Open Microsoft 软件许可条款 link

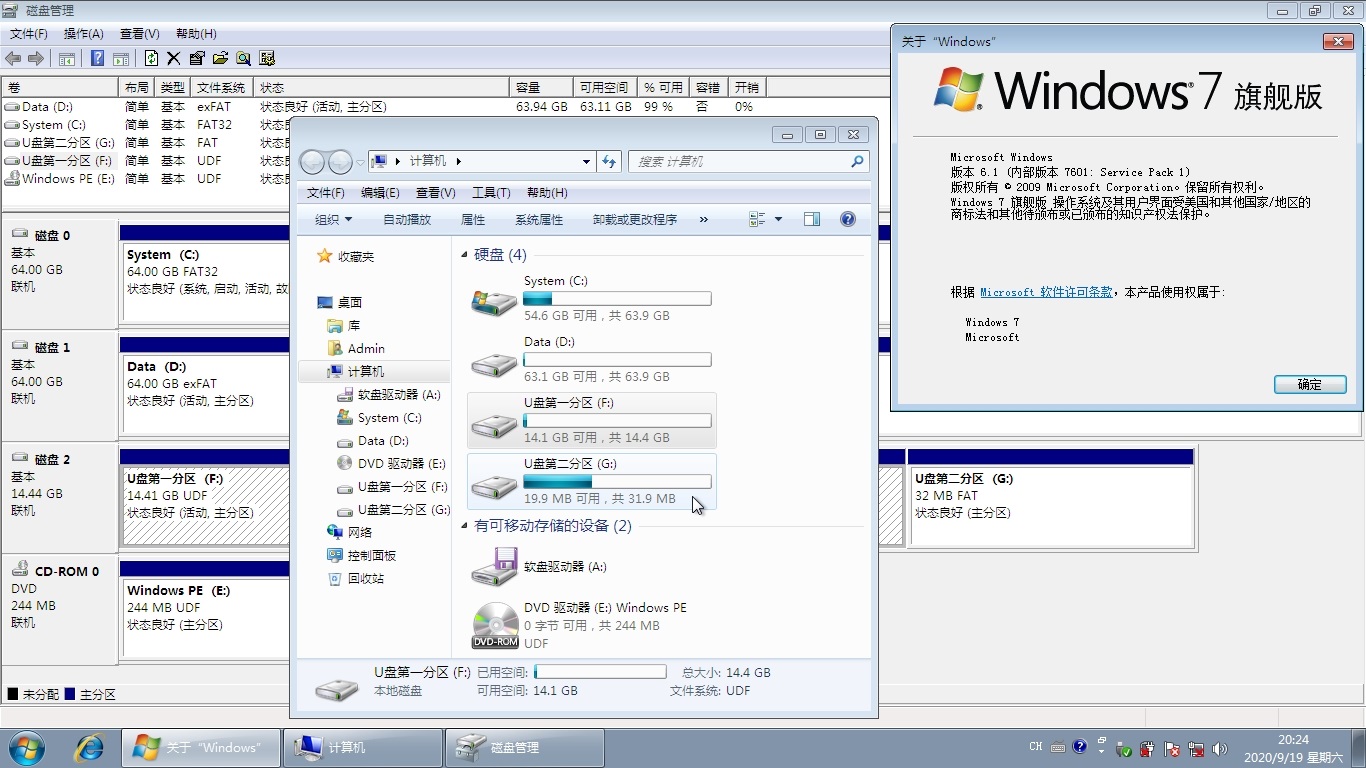1046,292
